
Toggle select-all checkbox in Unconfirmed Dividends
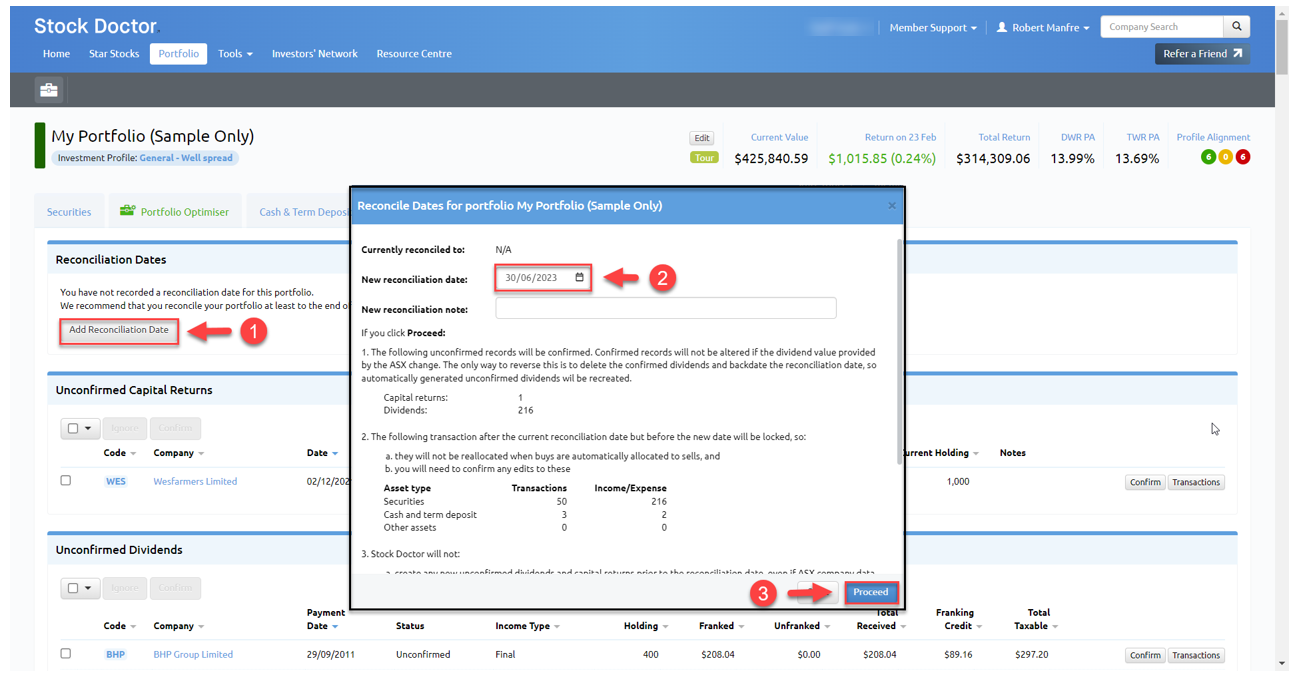(x=72, y=588)
